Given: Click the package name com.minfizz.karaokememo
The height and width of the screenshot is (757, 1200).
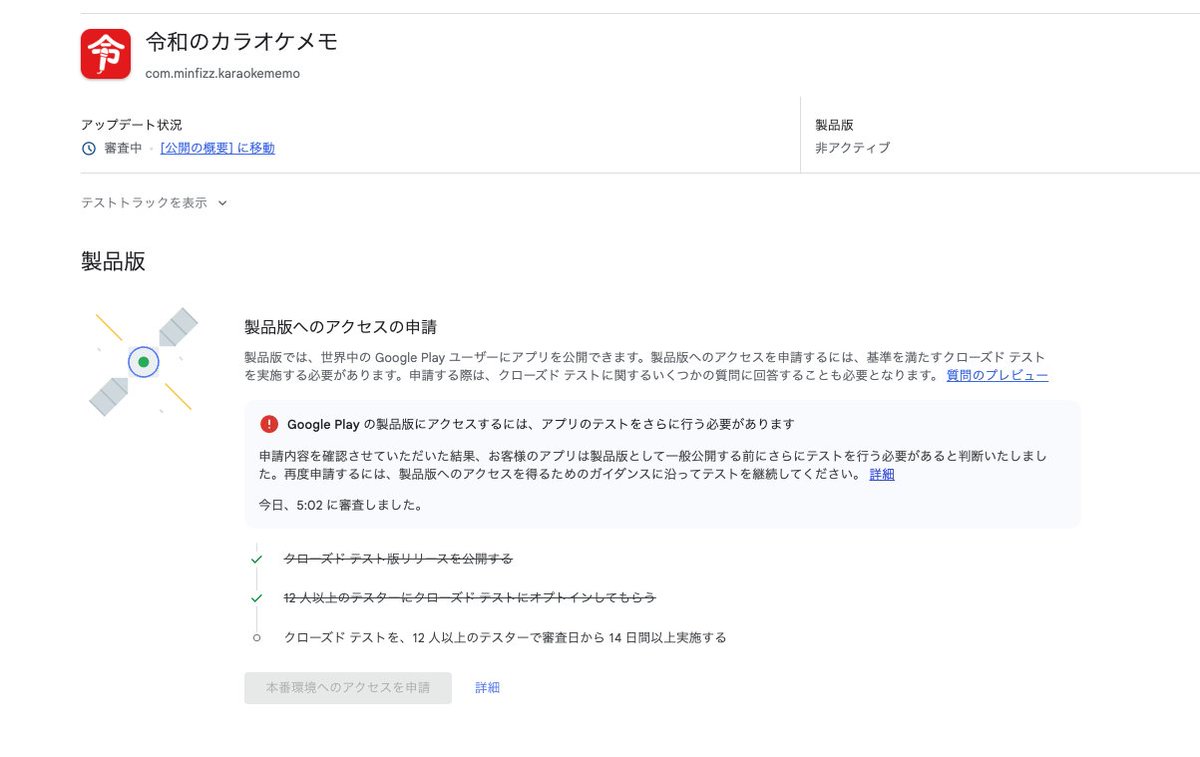Looking at the screenshot, I should pyautogui.click(x=223, y=74).
